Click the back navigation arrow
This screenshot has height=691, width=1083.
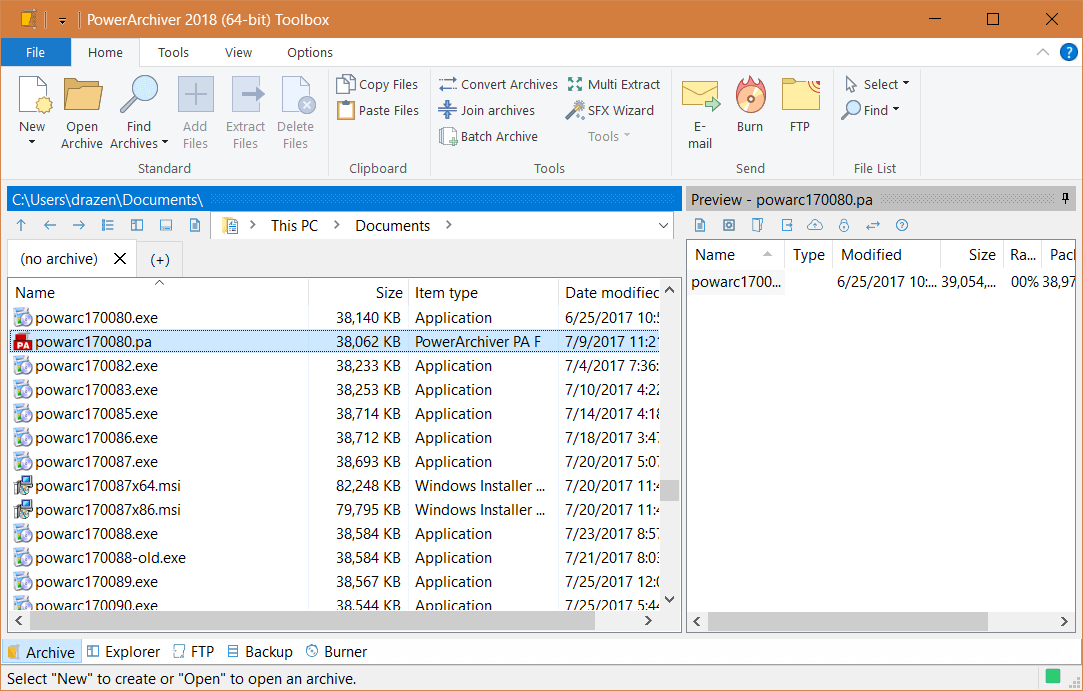[50, 225]
